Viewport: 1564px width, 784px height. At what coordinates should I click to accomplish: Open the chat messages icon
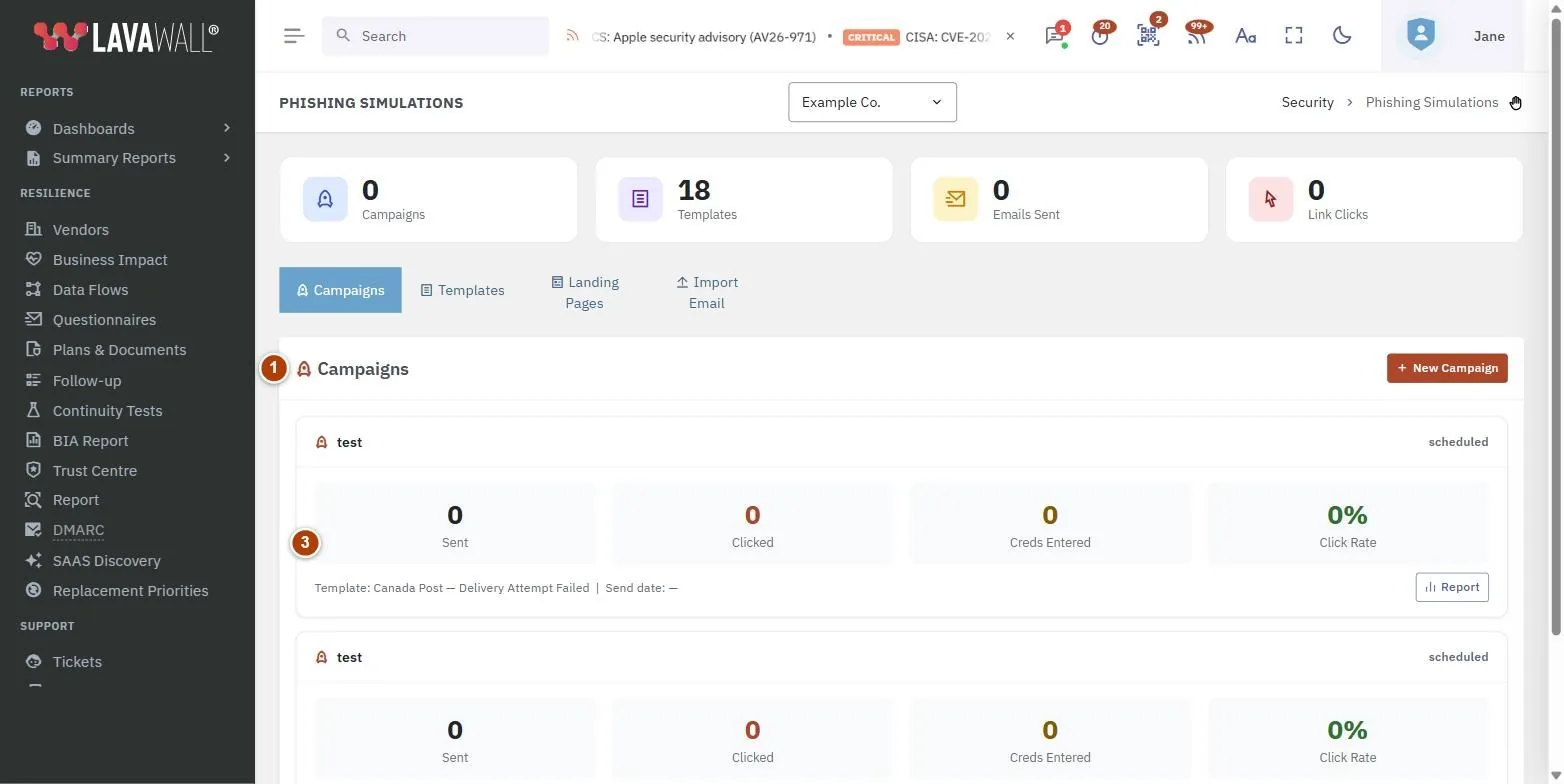(1054, 36)
